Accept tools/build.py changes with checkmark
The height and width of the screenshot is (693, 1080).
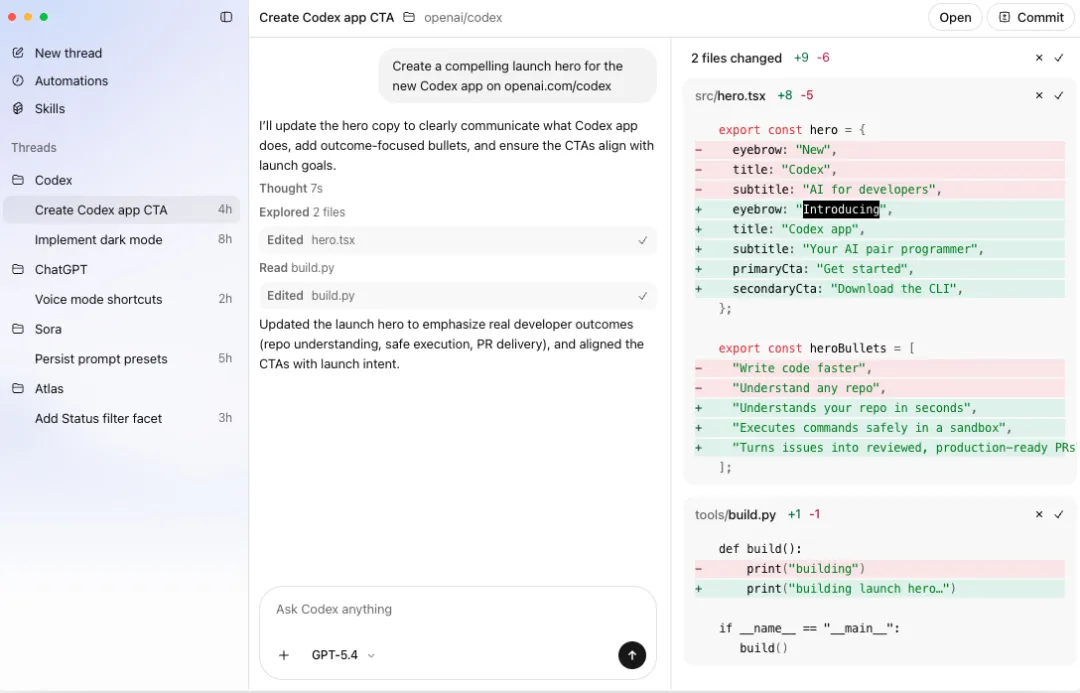[x=1059, y=514]
